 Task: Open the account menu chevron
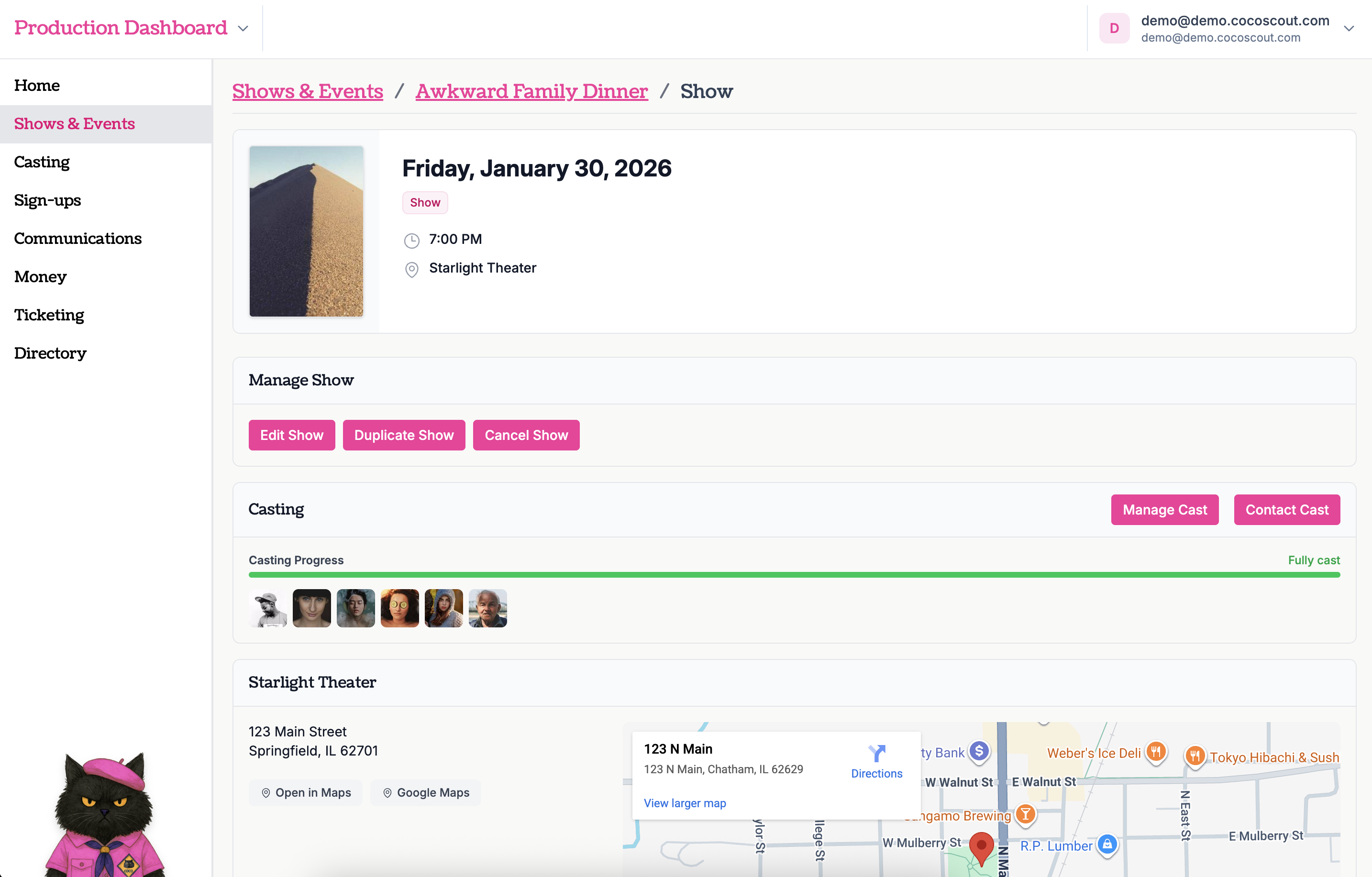click(x=1348, y=29)
